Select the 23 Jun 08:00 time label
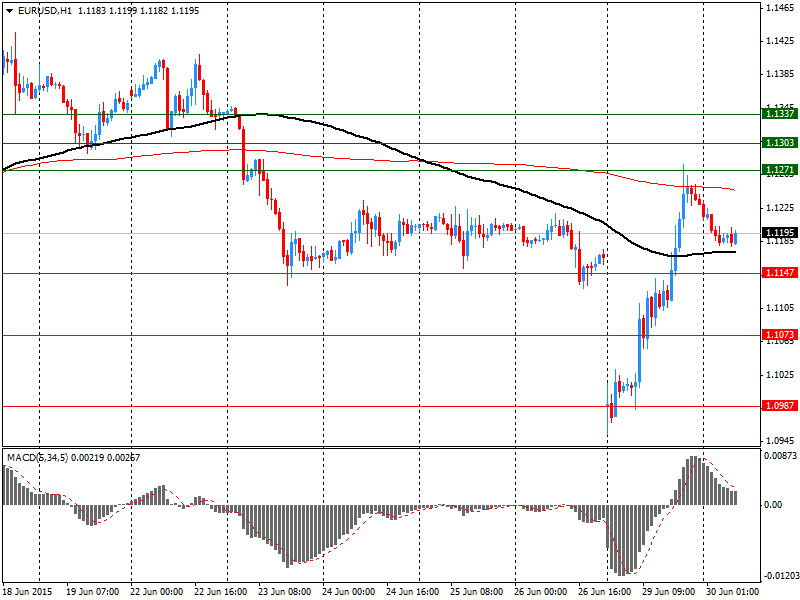The height and width of the screenshot is (600, 800). (285, 592)
